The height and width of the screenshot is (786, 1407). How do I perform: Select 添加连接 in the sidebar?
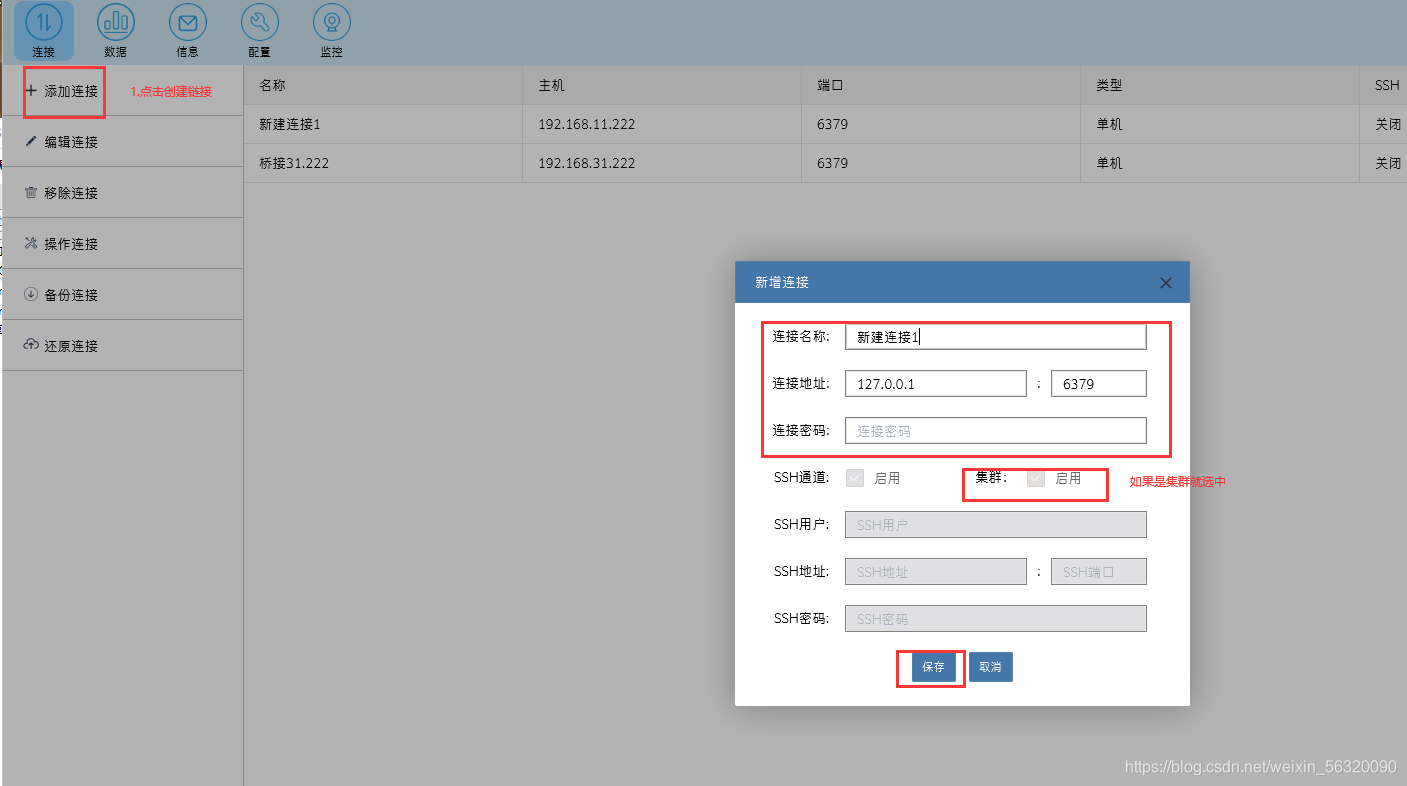(x=123, y=91)
